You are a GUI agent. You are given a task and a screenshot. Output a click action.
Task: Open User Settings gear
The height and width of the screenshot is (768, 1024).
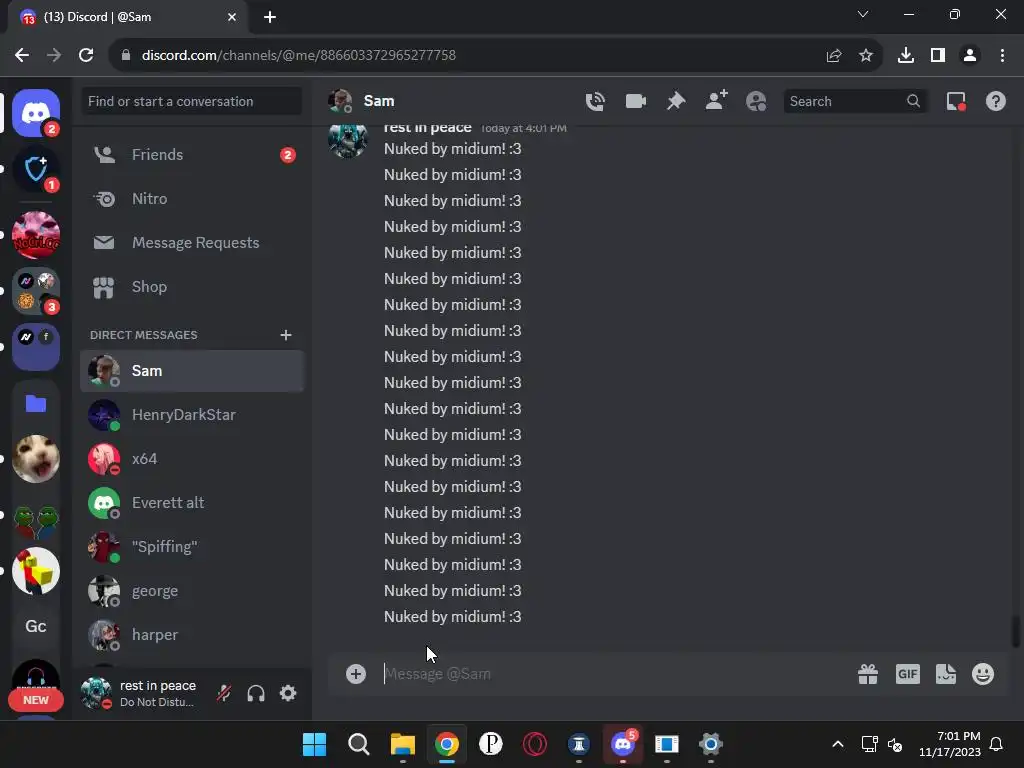(x=288, y=693)
